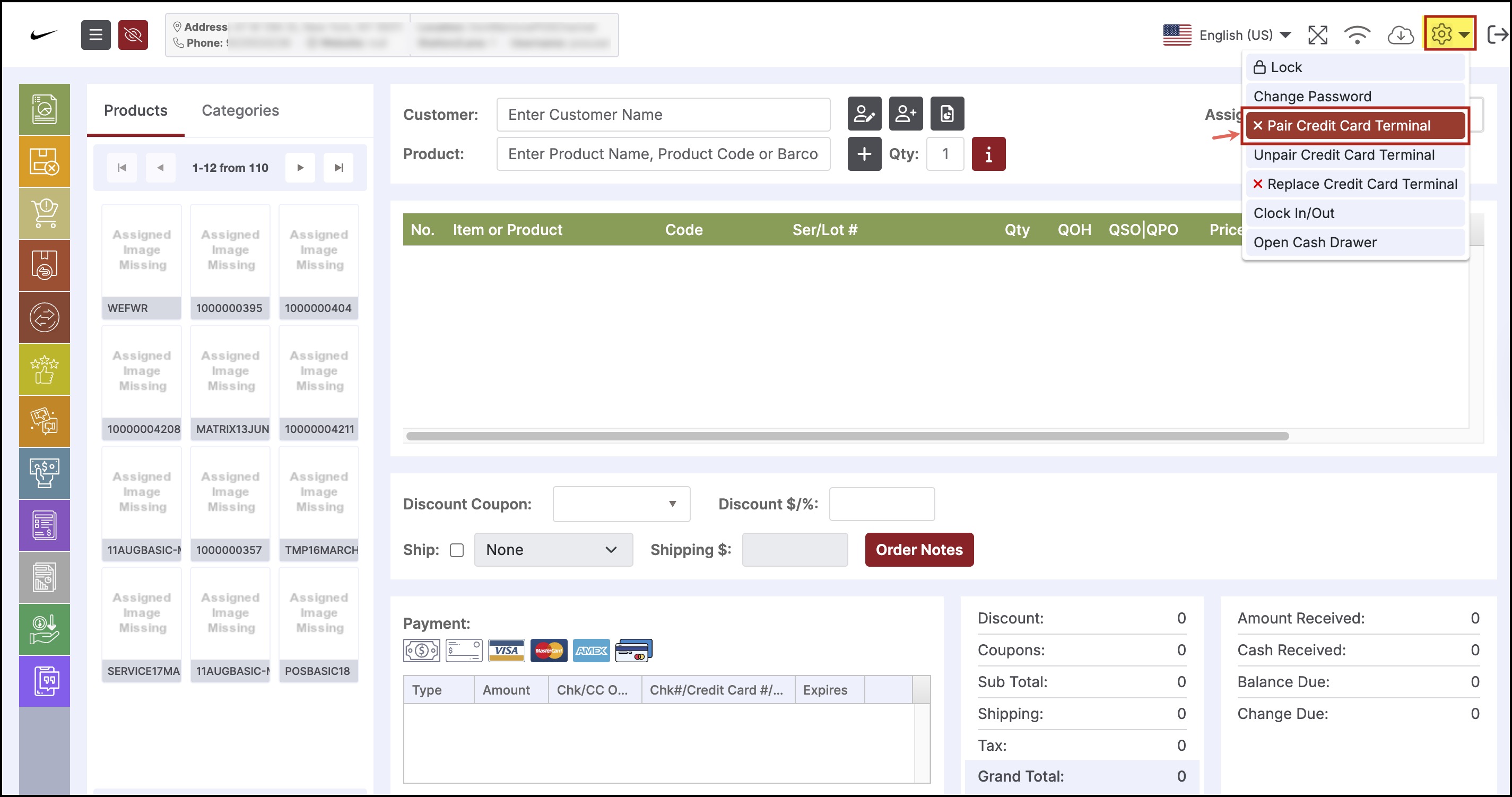Image resolution: width=1512 pixels, height=797 pixels.
Task: Toggle the red hide-info eye button
Action: [133, 35]
